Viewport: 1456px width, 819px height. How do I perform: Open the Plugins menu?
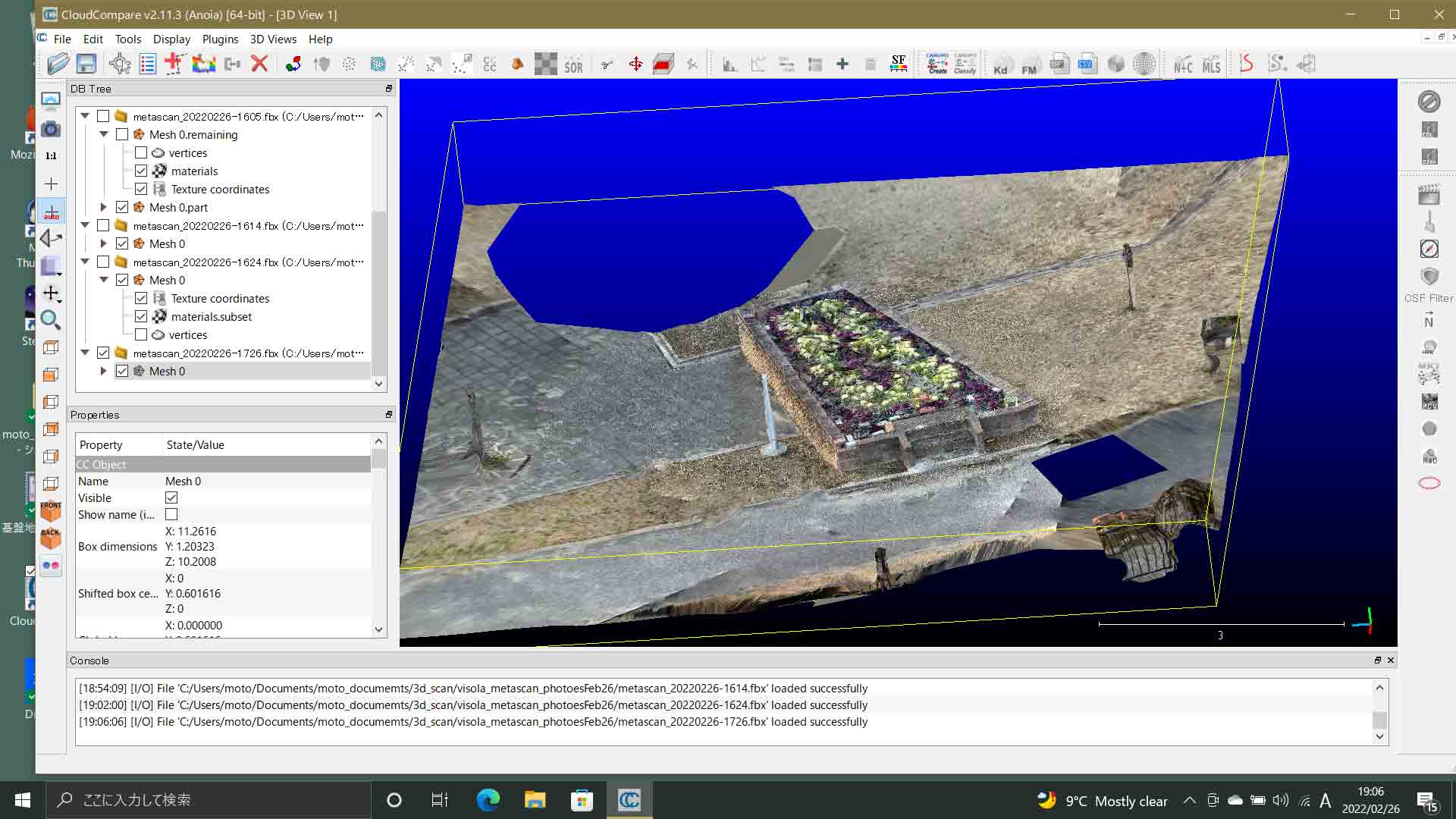(x=220, y=39)
